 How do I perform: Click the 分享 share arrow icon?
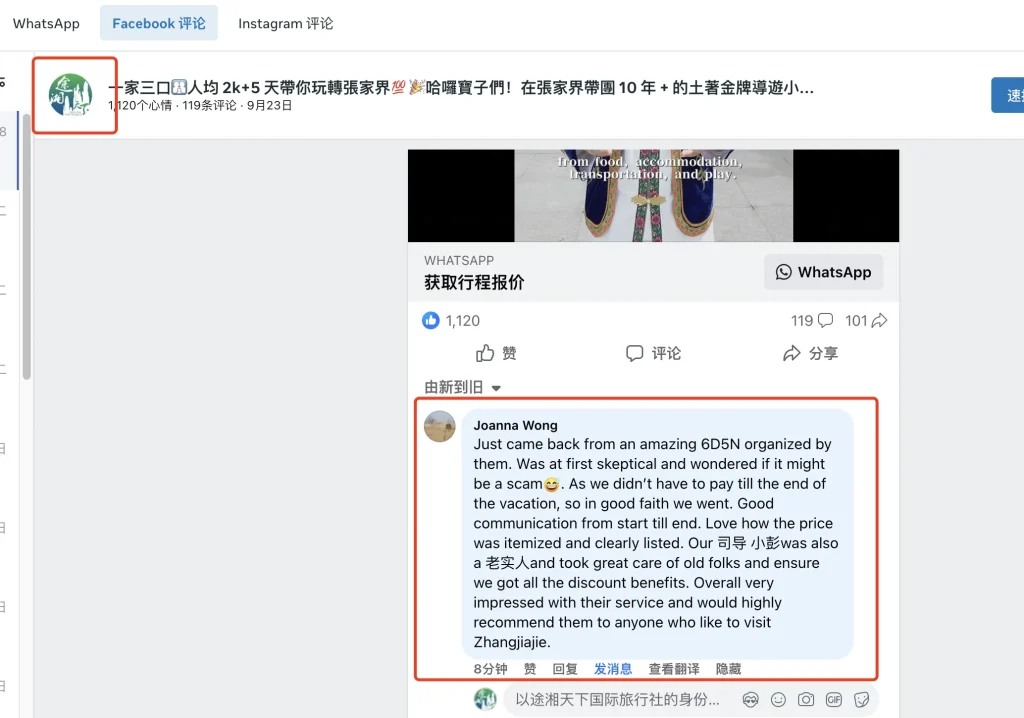click(x=792, y=353)
